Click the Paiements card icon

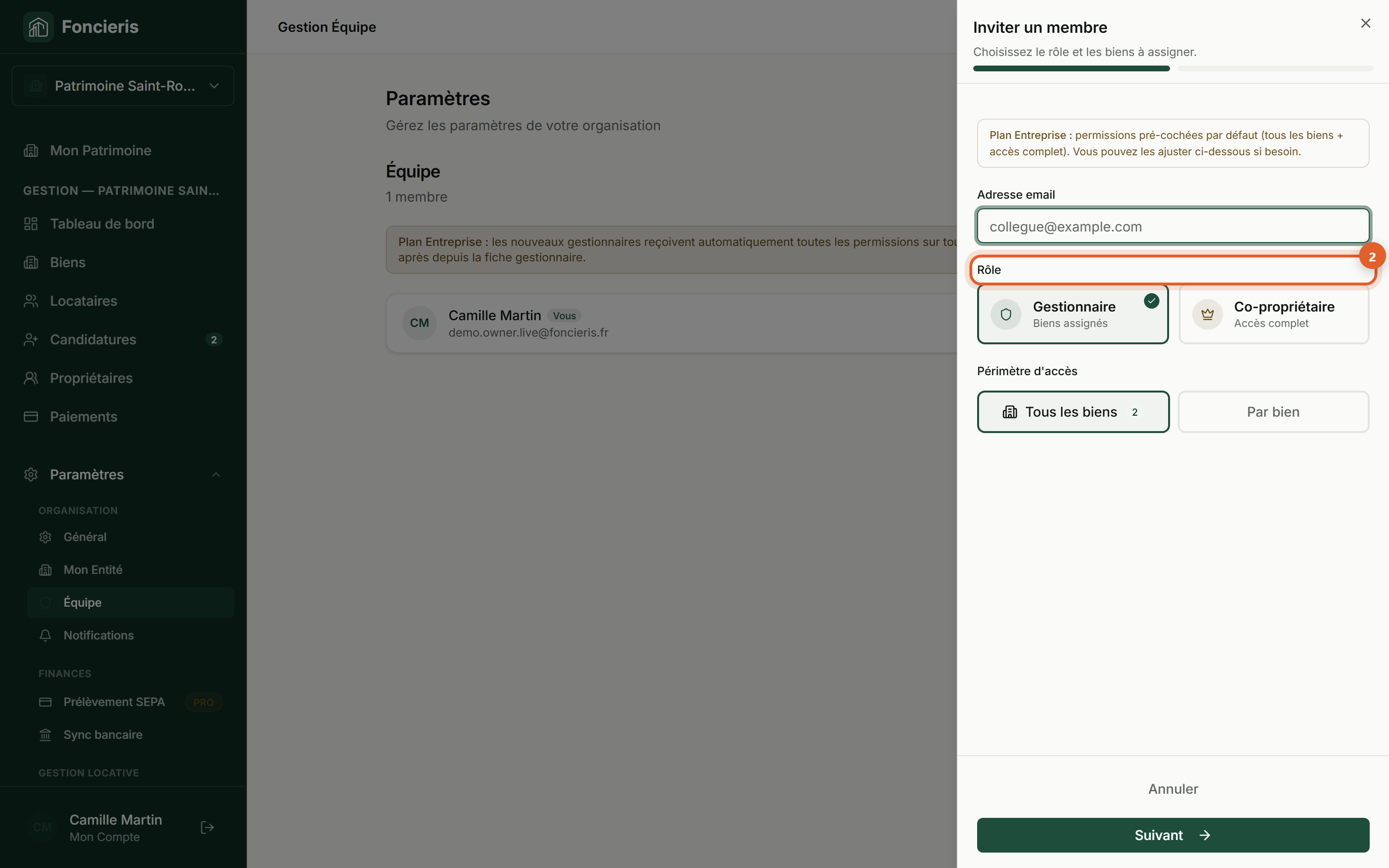tap(31, 416)
